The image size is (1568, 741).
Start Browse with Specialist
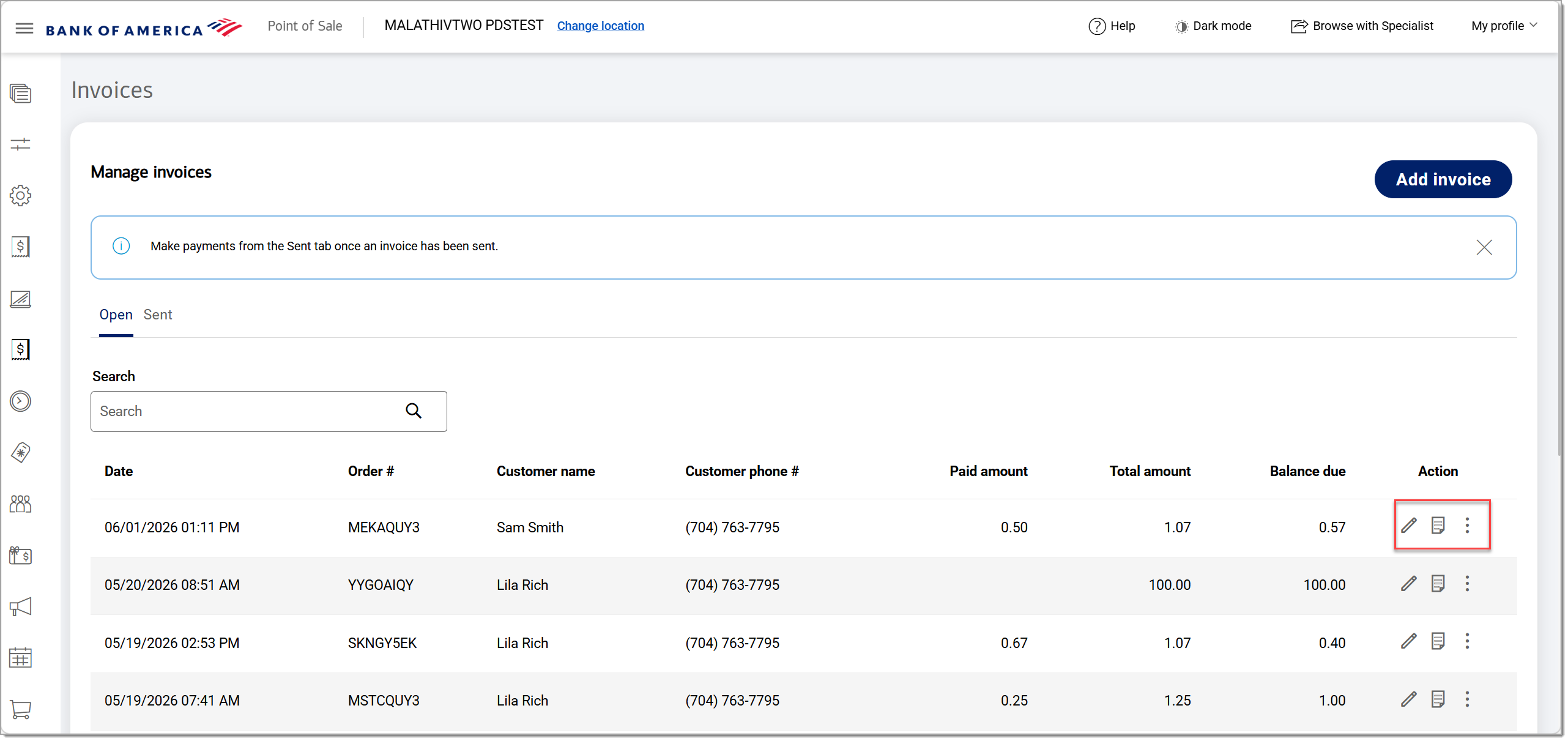[x=1362, y=26]
